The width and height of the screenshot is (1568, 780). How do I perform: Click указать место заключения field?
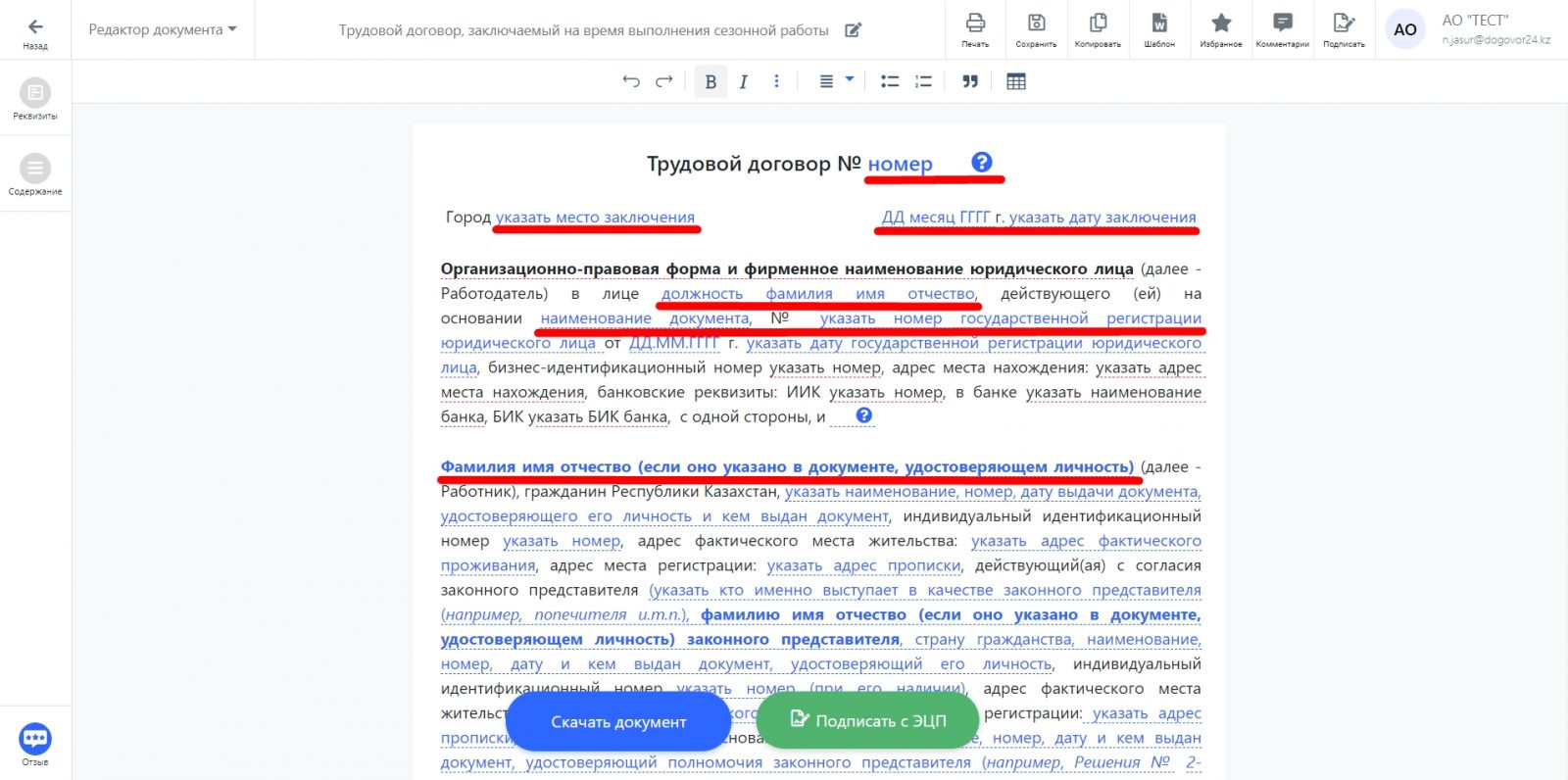(595, 217)
